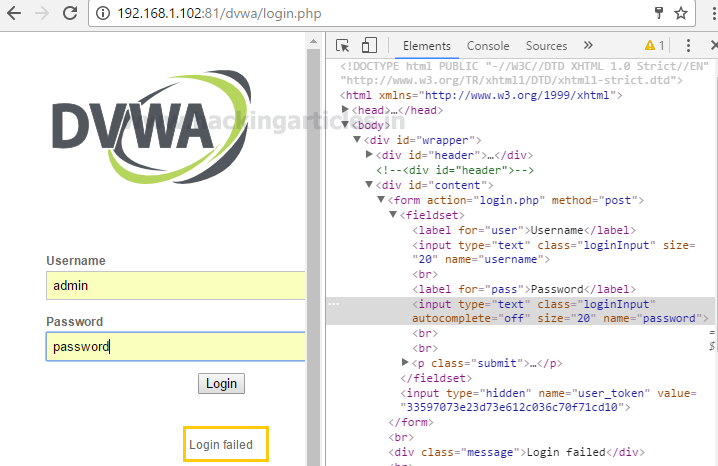Expand the div id header node
This screenshot has width=718, height=466.
[369, 155]
